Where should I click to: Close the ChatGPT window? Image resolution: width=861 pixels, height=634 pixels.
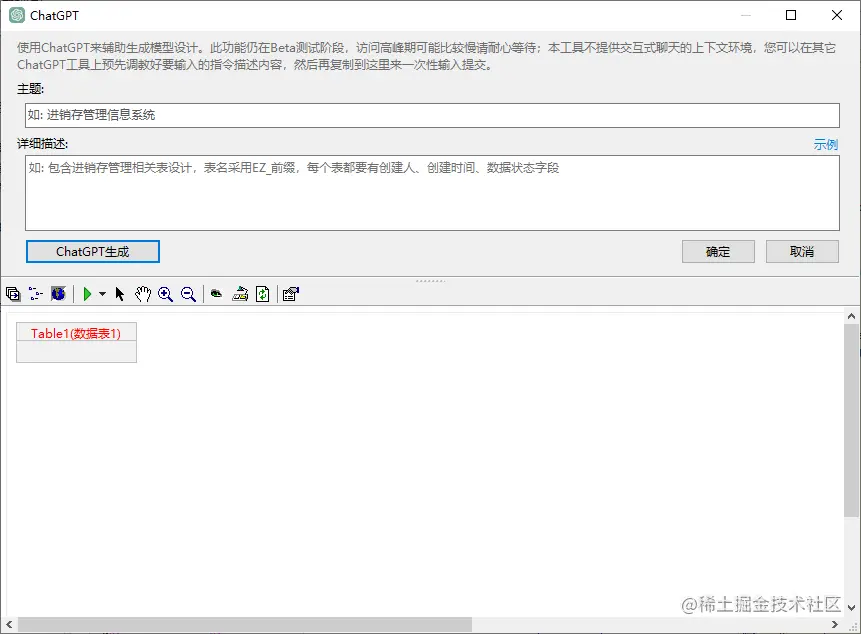coord(837,15)
